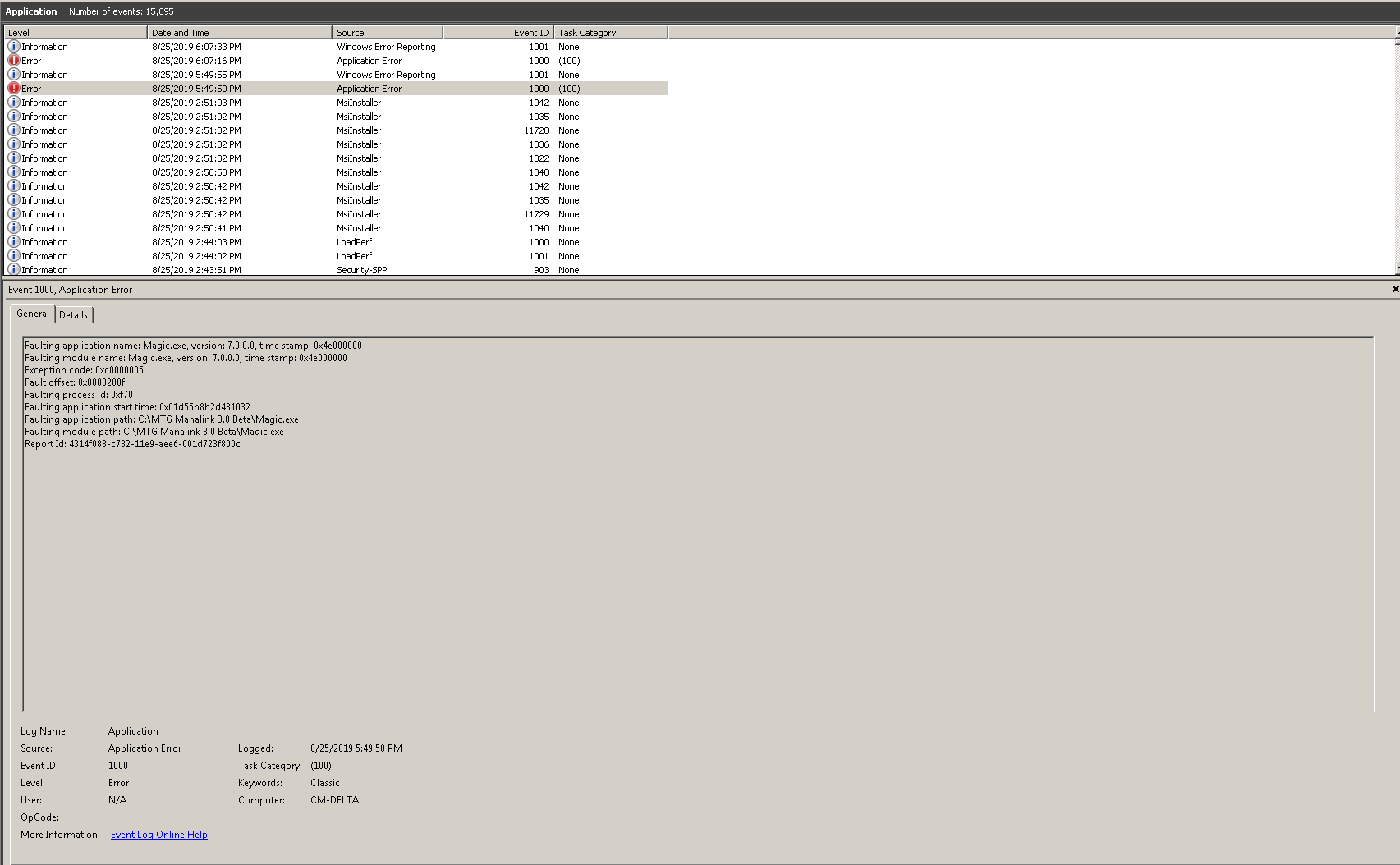Click the error icon for 5:49:50 PM event
Image resolution: width=1400 pixels, height=865 pixels.
14,89
